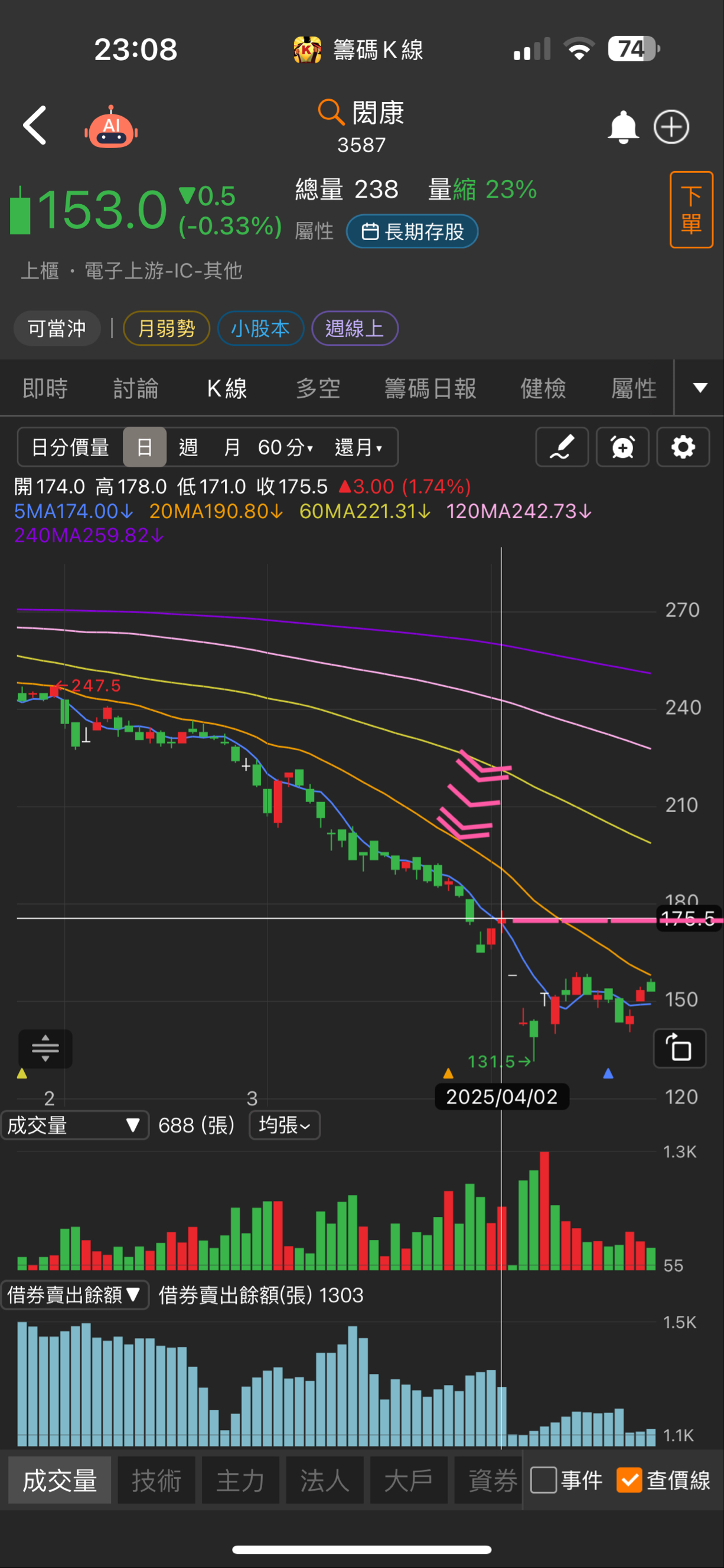This screenshot has height=1568, width=724.
Task: Switch to the 即時 tab
Action: [x=45, y=388]
